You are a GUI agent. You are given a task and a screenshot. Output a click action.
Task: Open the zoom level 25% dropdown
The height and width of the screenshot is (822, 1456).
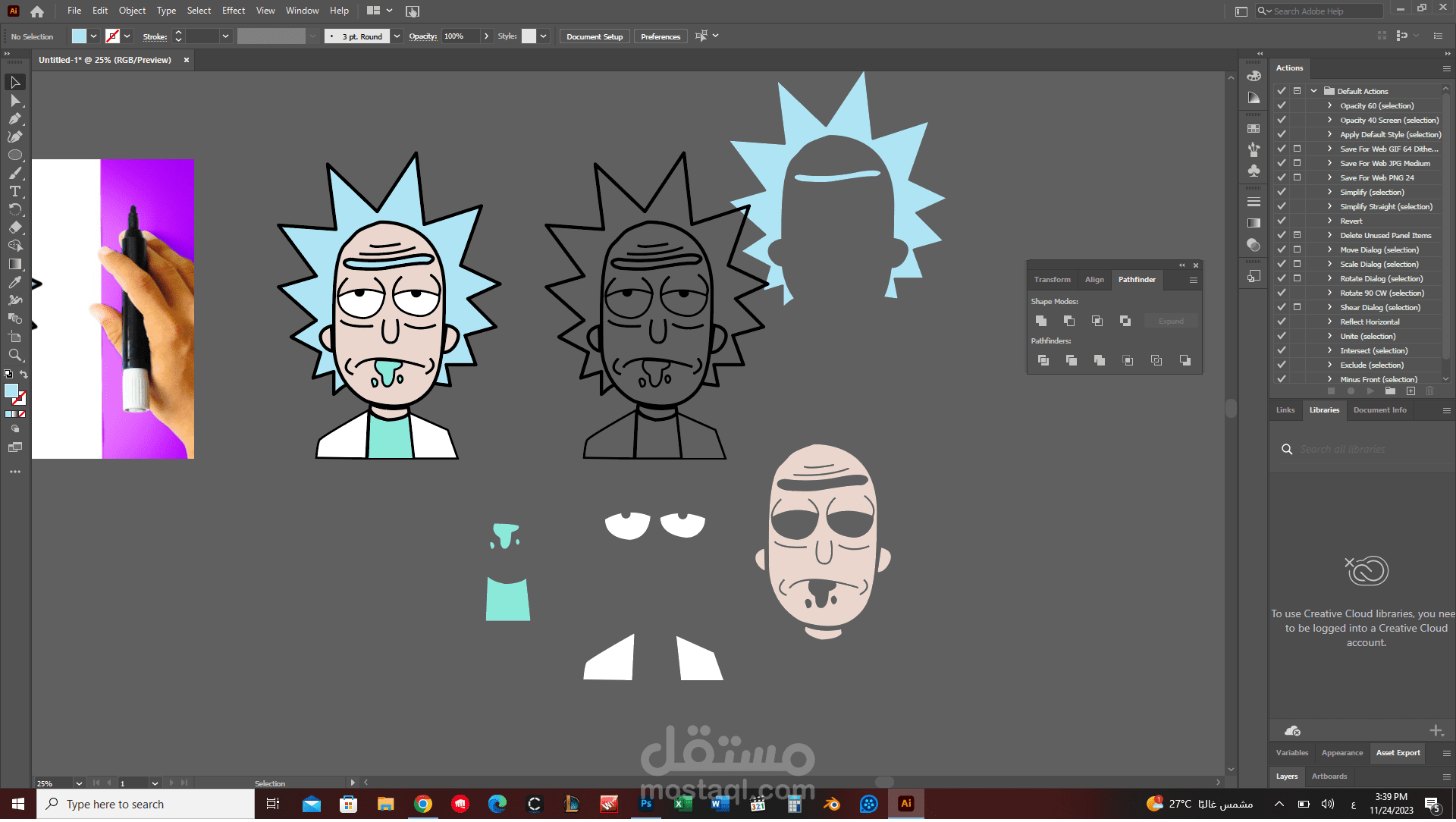tap(79, 784)
